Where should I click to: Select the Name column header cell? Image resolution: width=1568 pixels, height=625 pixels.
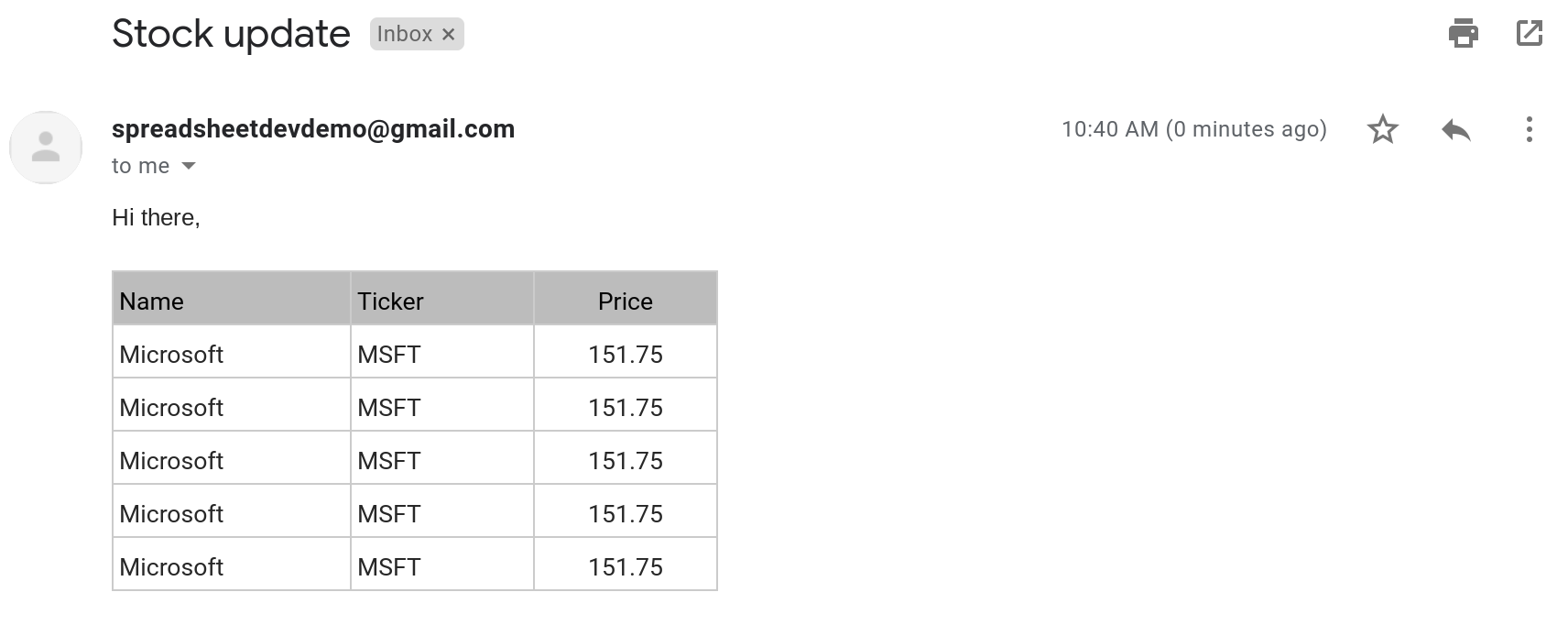[232, 299]
